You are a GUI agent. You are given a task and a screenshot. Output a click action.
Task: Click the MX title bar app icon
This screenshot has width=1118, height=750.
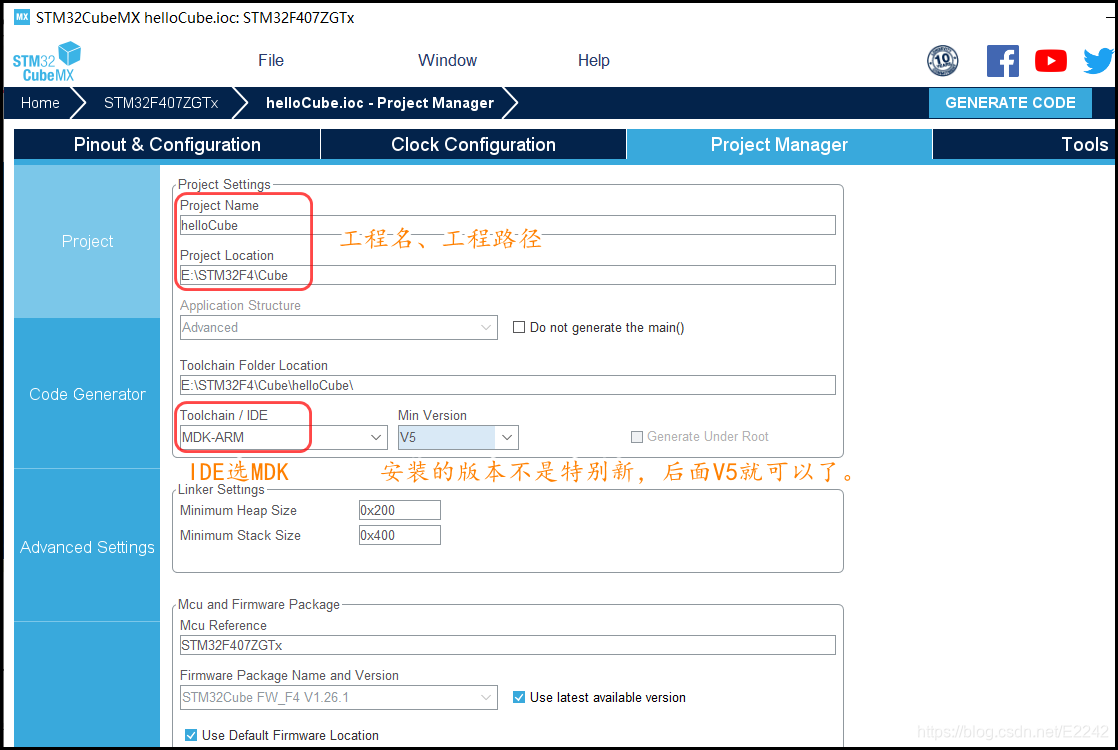(x=22, y=16)
